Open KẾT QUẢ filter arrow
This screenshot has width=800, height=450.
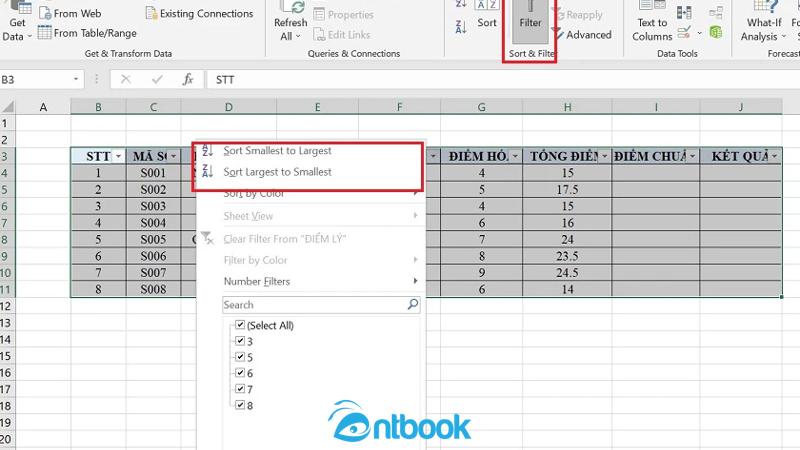[775, 156]
